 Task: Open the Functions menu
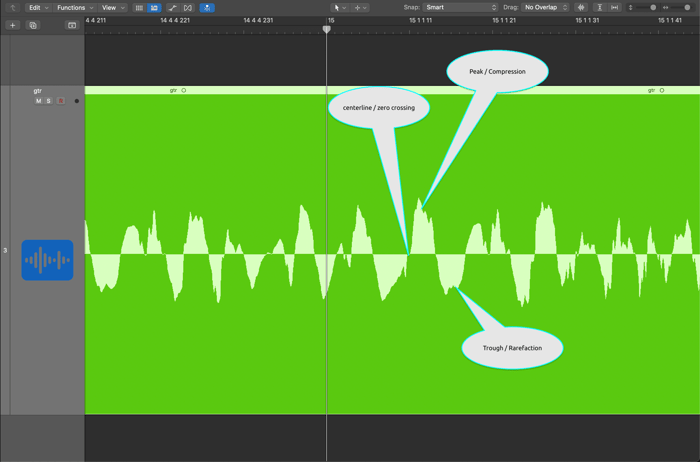(x=75, y=8)
